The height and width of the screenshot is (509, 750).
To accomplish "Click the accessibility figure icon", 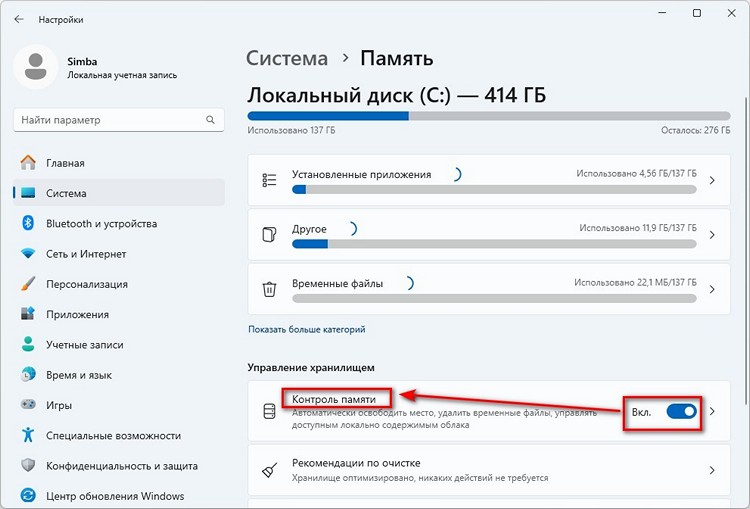I will (28, 435).
